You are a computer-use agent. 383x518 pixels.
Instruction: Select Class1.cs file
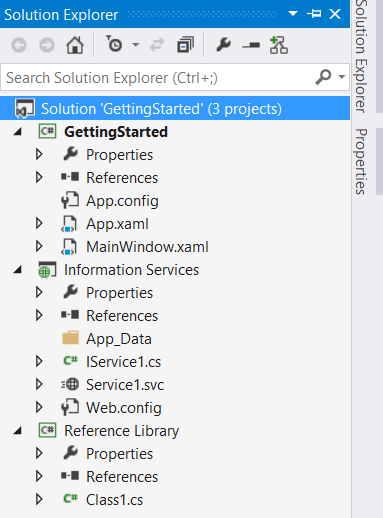pos(114,500)
